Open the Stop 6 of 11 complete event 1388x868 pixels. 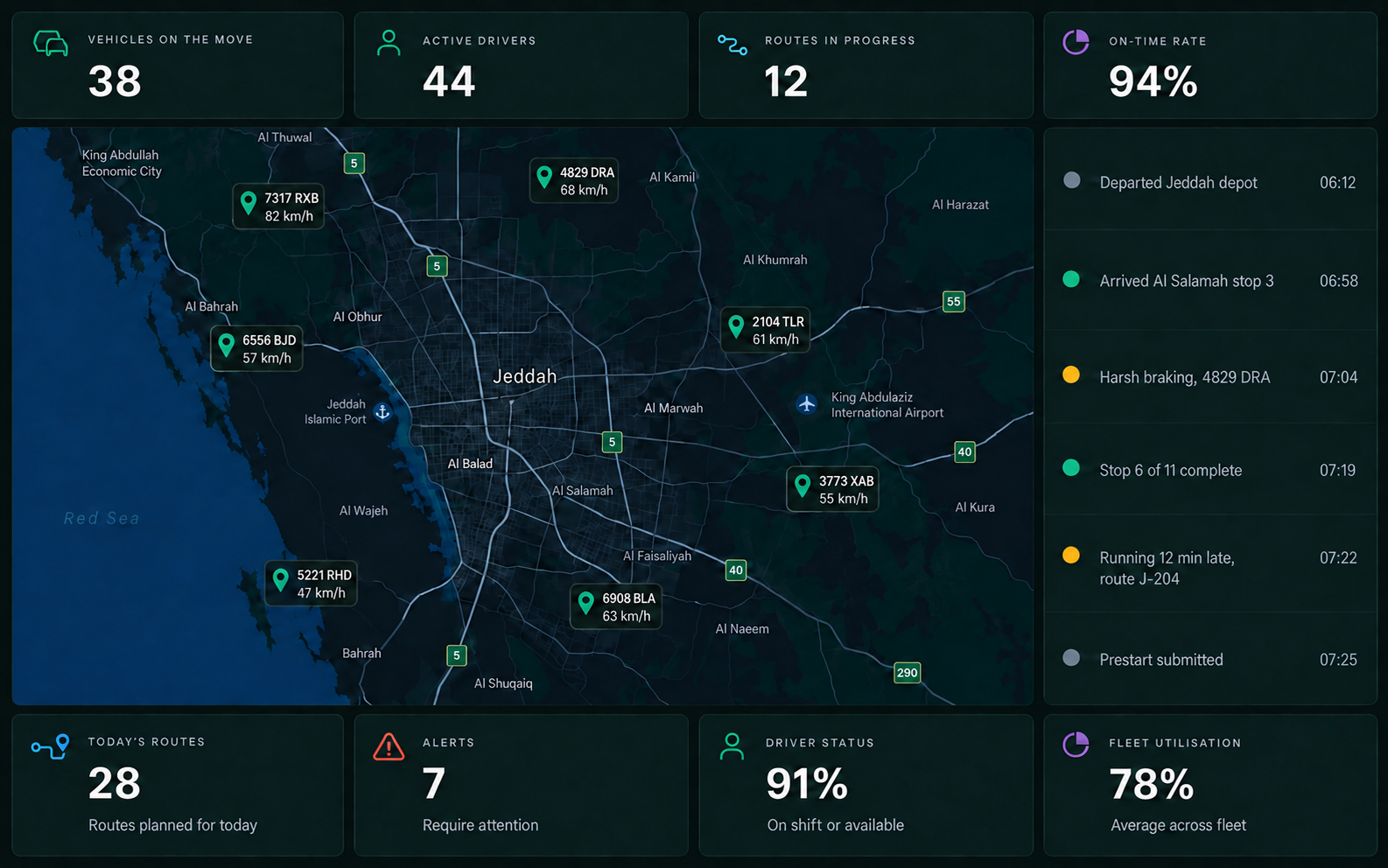point(1210,470)
